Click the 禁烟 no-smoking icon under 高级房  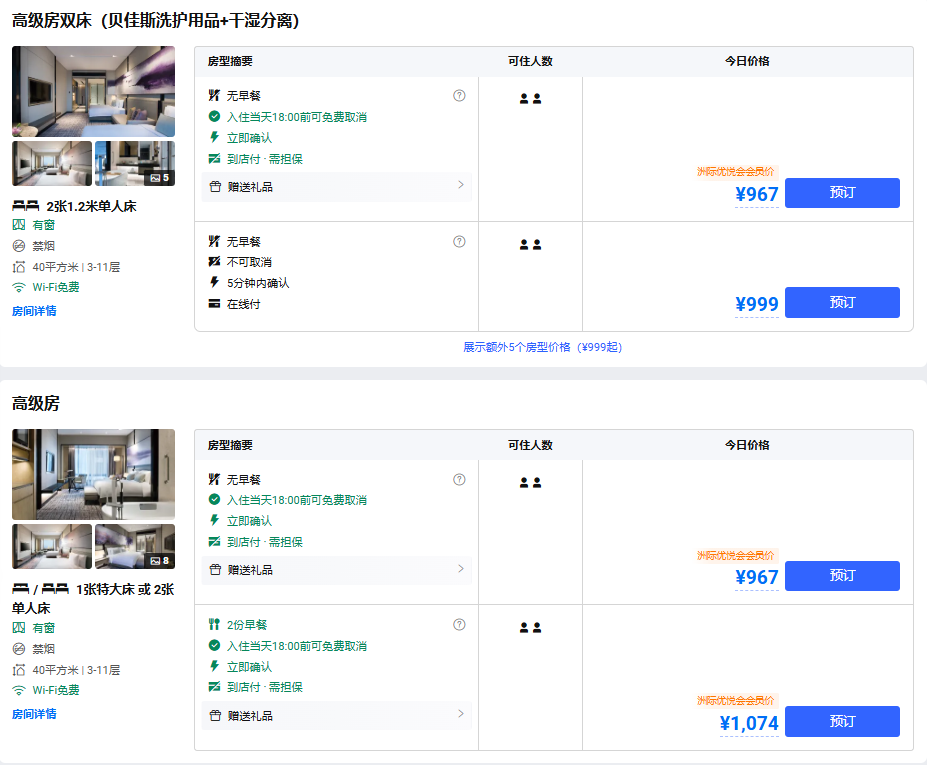pos(18,649)
